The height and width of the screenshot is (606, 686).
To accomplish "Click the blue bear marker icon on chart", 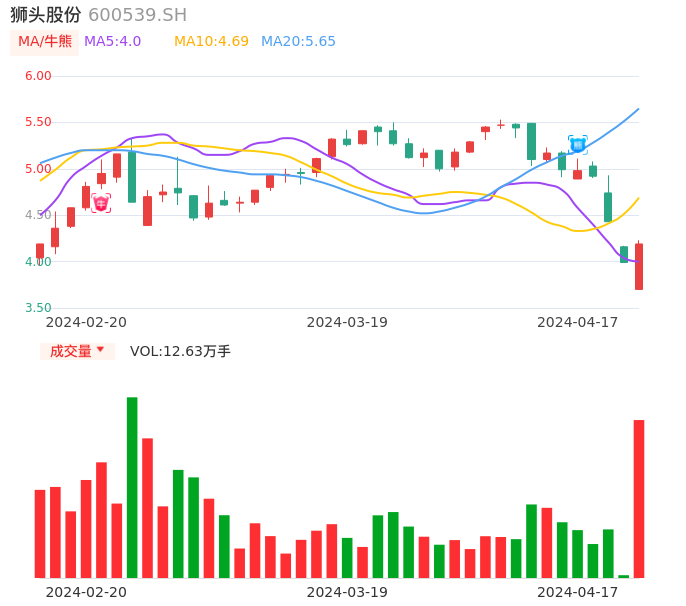I will pos(578,145).
